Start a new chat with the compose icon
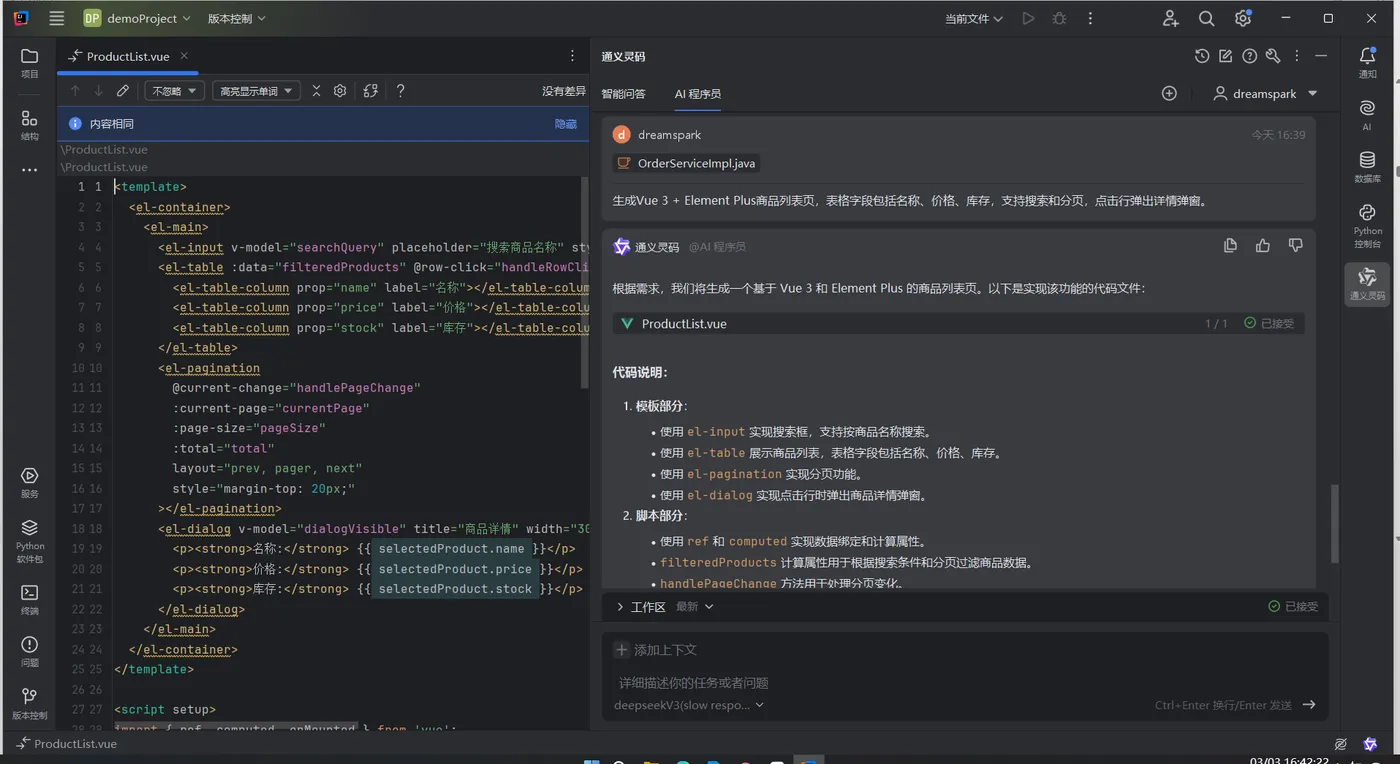Image resolution: width=1400 pixels, height=764 pixels. pos(1226,56)
